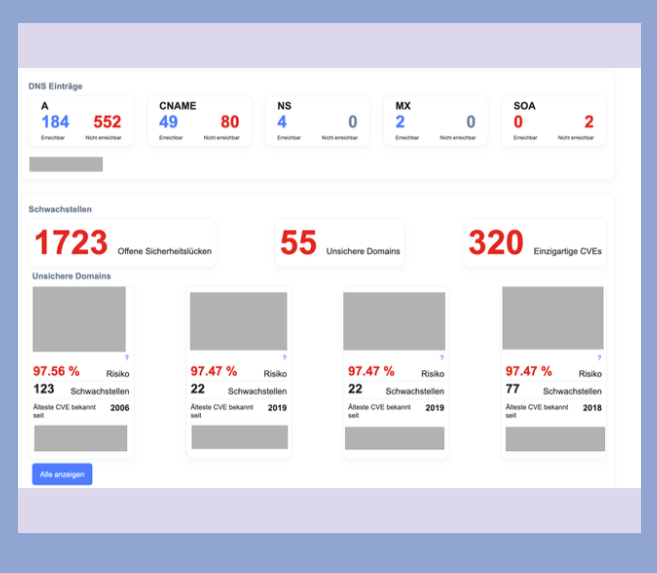Click the help question mark on the 97.56 % card
This screenshot has height=573, width=657.
pyautogui.click(x=127, y=357)
